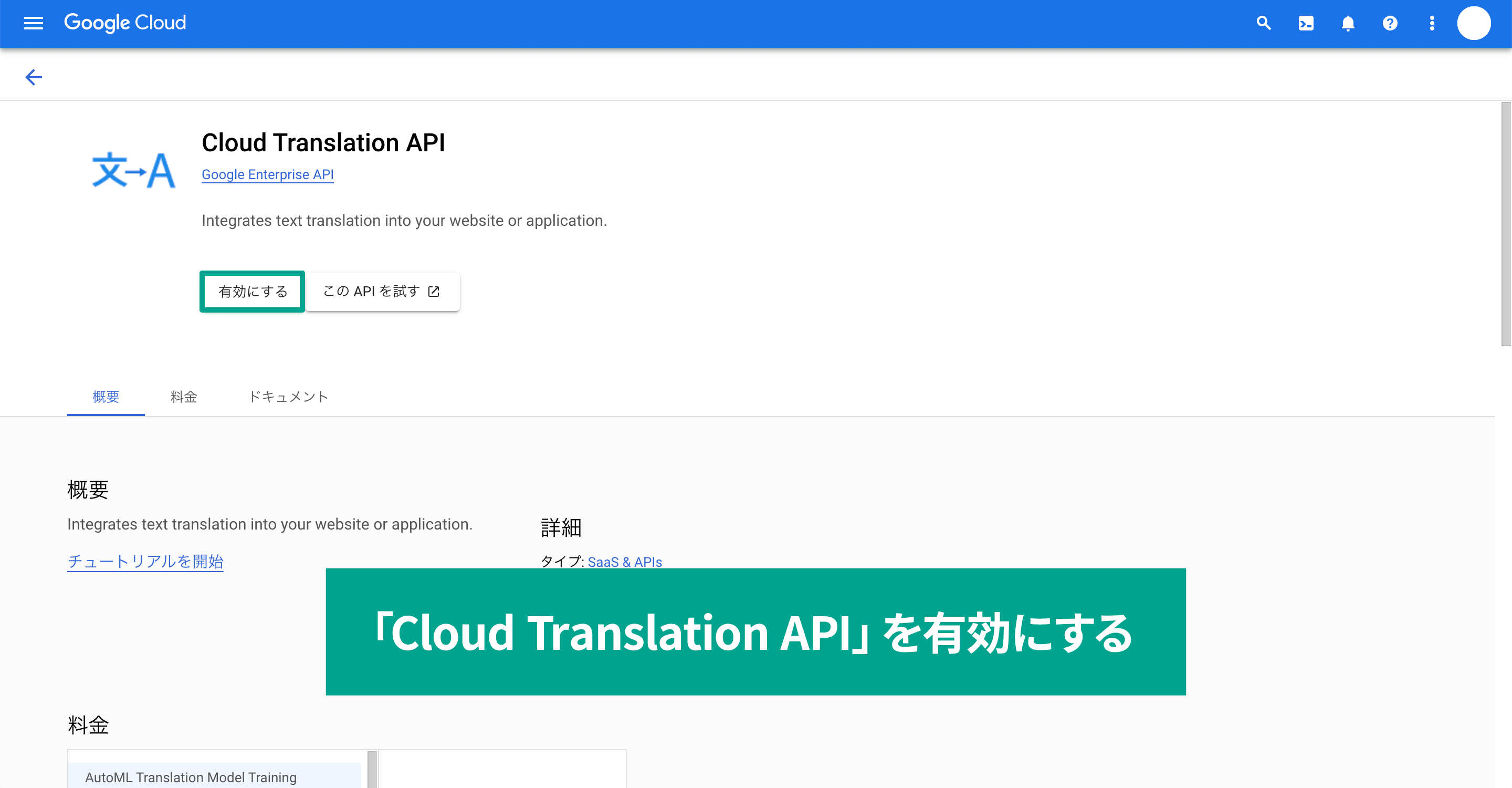Screen dimensions: 1512x788
Task: Click the pricing list inner scrollbar
Action: pos(372,769)
